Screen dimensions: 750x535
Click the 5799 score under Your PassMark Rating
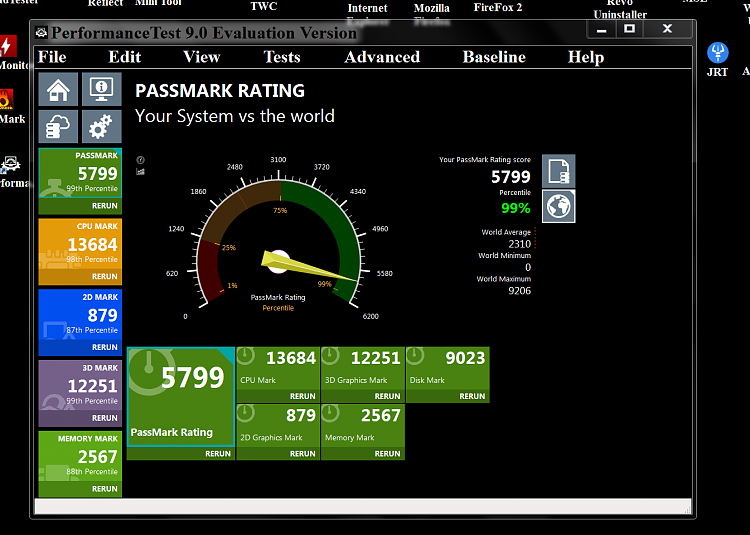(x=510, y=177)
